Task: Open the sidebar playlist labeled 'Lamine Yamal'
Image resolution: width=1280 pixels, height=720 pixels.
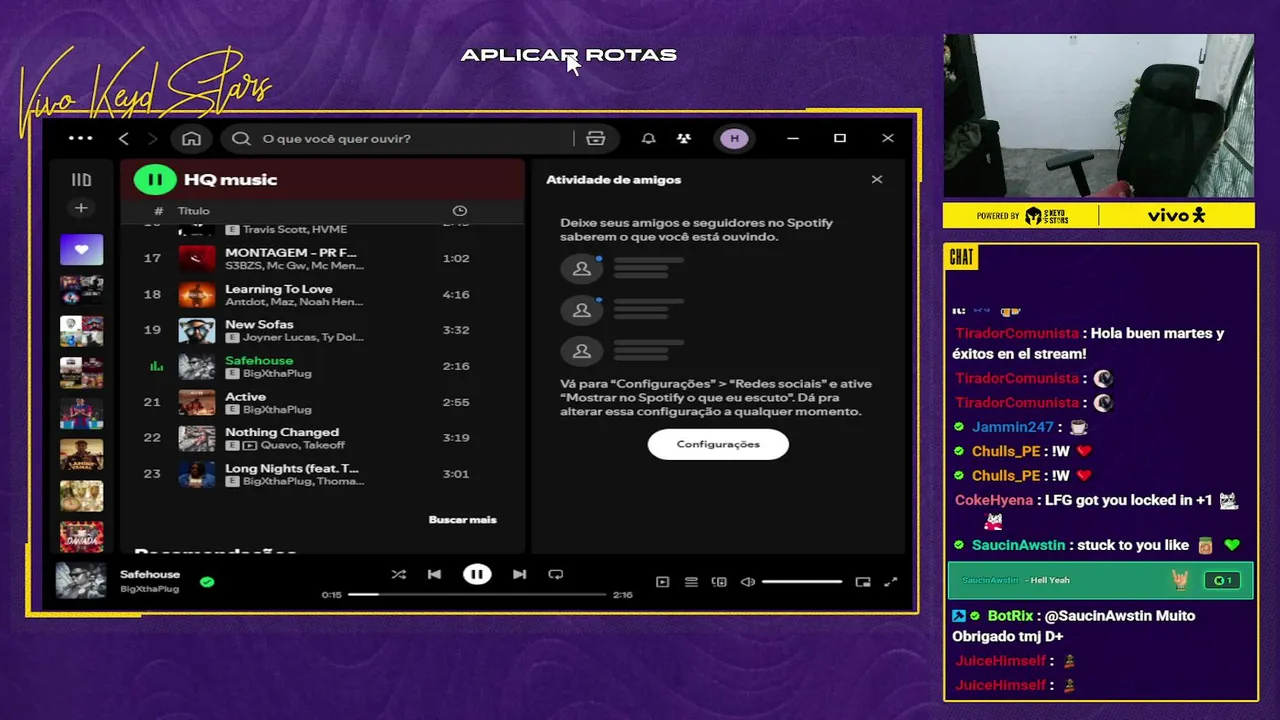Action: coord(81,454)
